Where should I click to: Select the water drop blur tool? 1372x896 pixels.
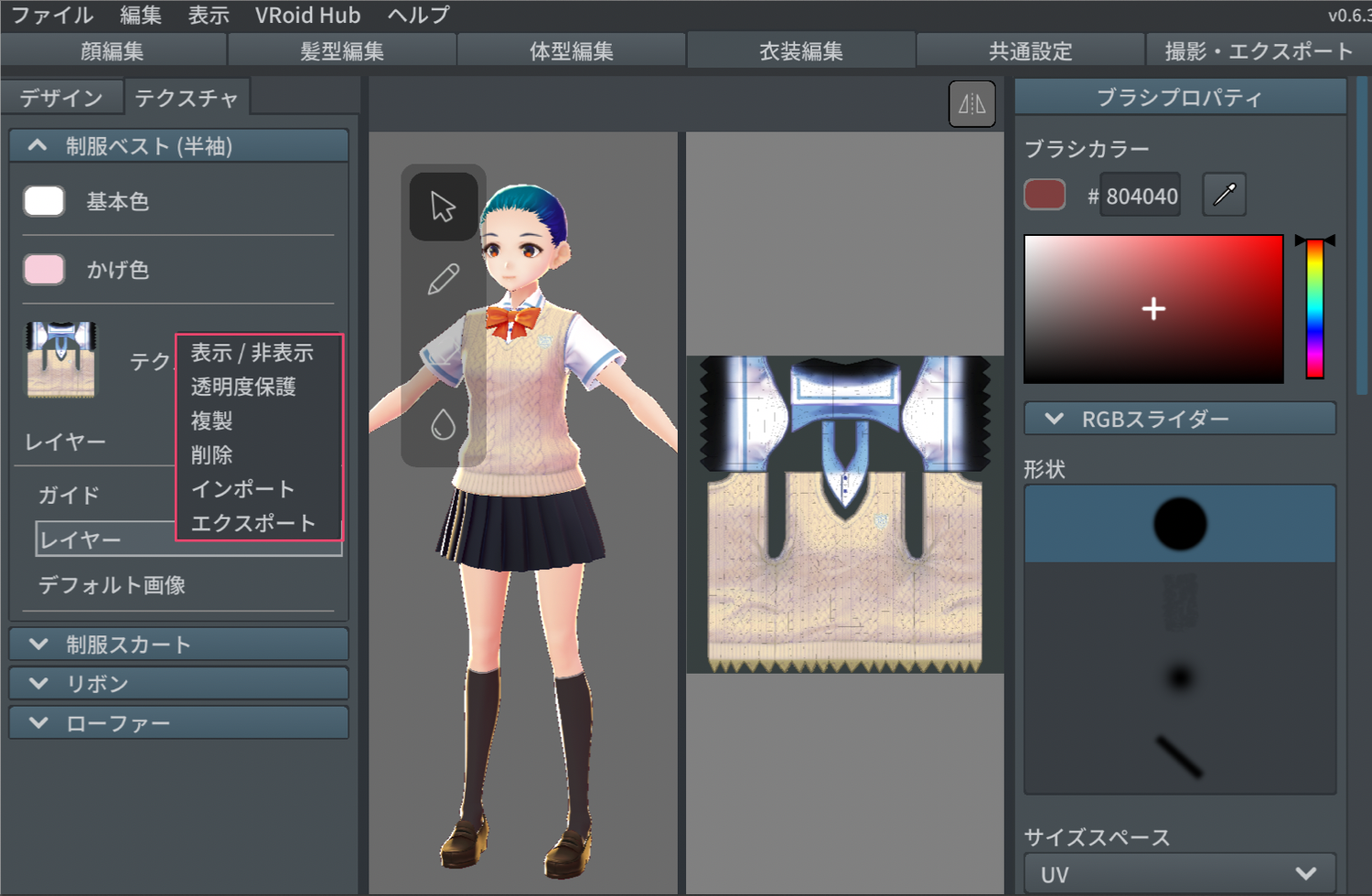444,424
